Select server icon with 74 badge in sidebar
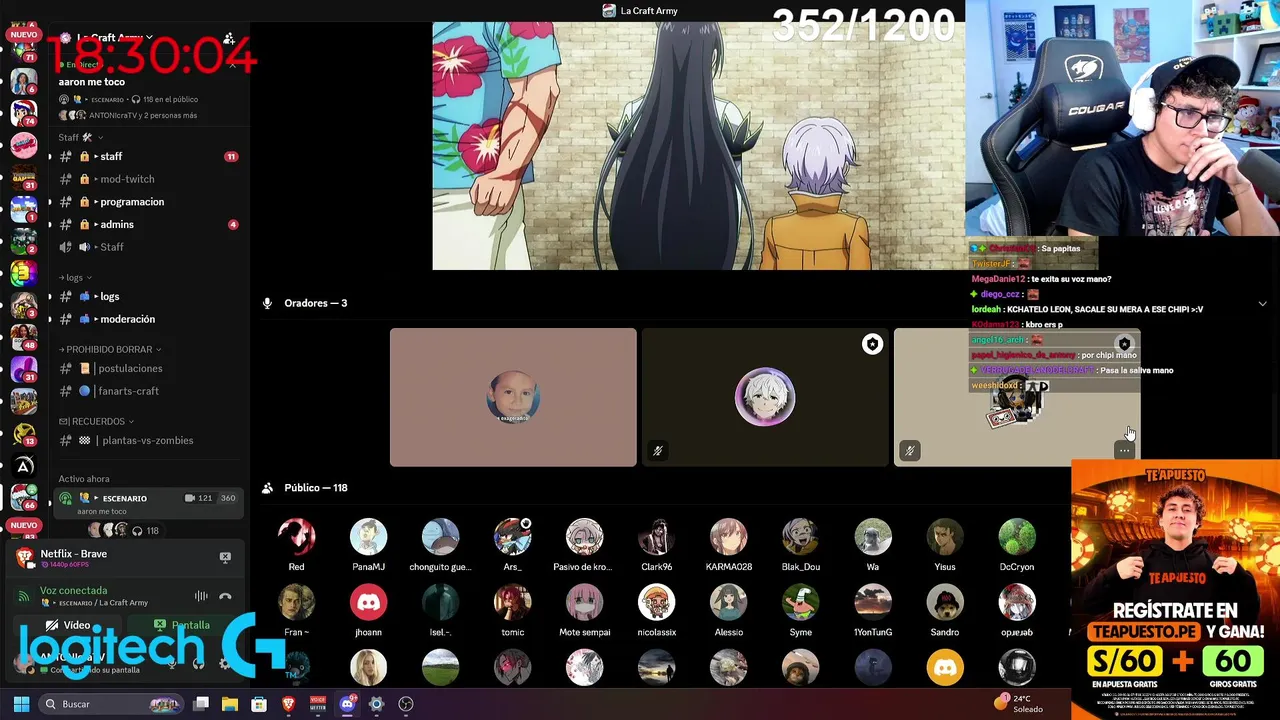The height and width of the screenshot is (720, 1280). coord(23,112)
